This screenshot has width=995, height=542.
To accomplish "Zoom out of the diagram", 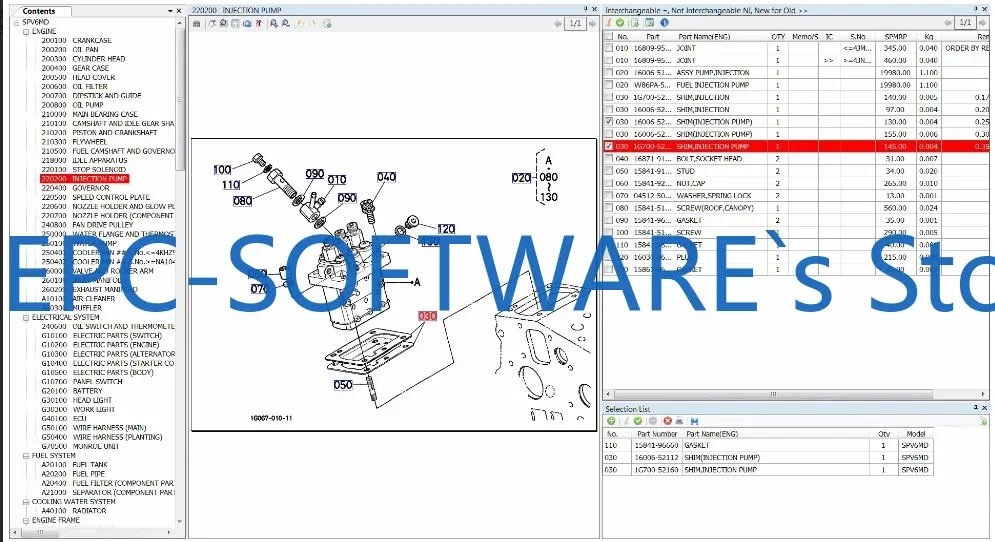I will 286,23.
